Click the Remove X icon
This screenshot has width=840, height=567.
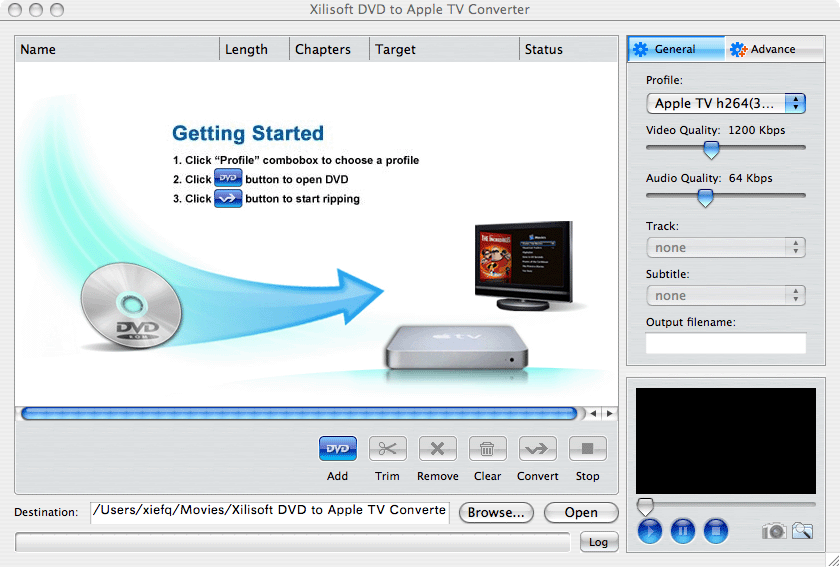click(x=437, y=449)
